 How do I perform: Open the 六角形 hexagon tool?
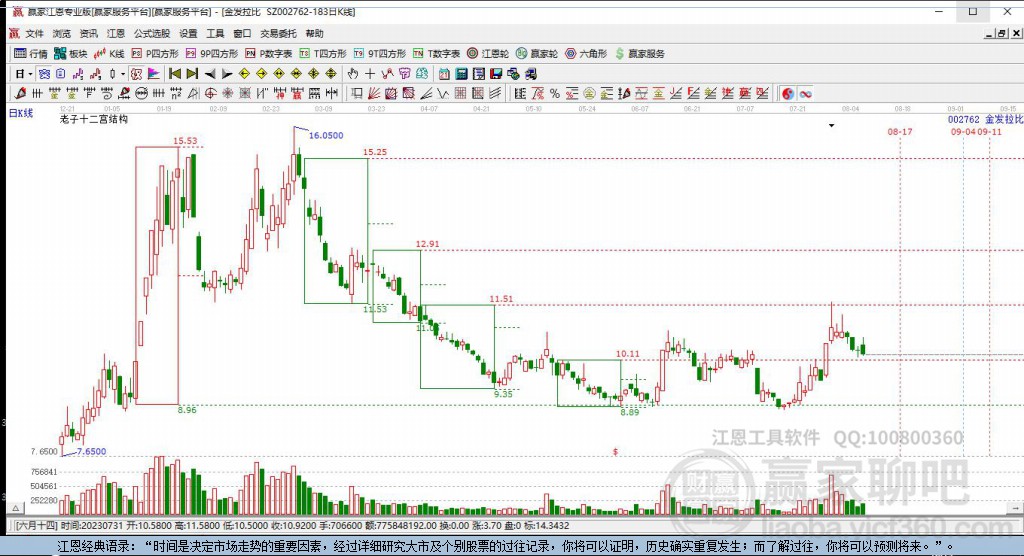pyautogui.click(x=586, y=54)
